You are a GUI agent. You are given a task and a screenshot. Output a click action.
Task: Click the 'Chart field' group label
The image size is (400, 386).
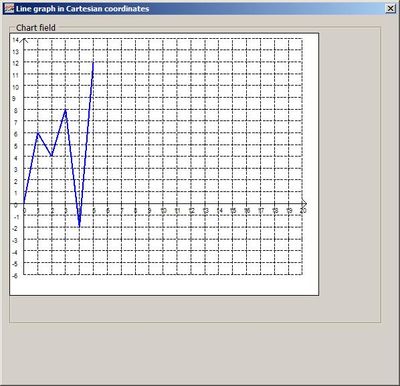click(x=36, y=28)
